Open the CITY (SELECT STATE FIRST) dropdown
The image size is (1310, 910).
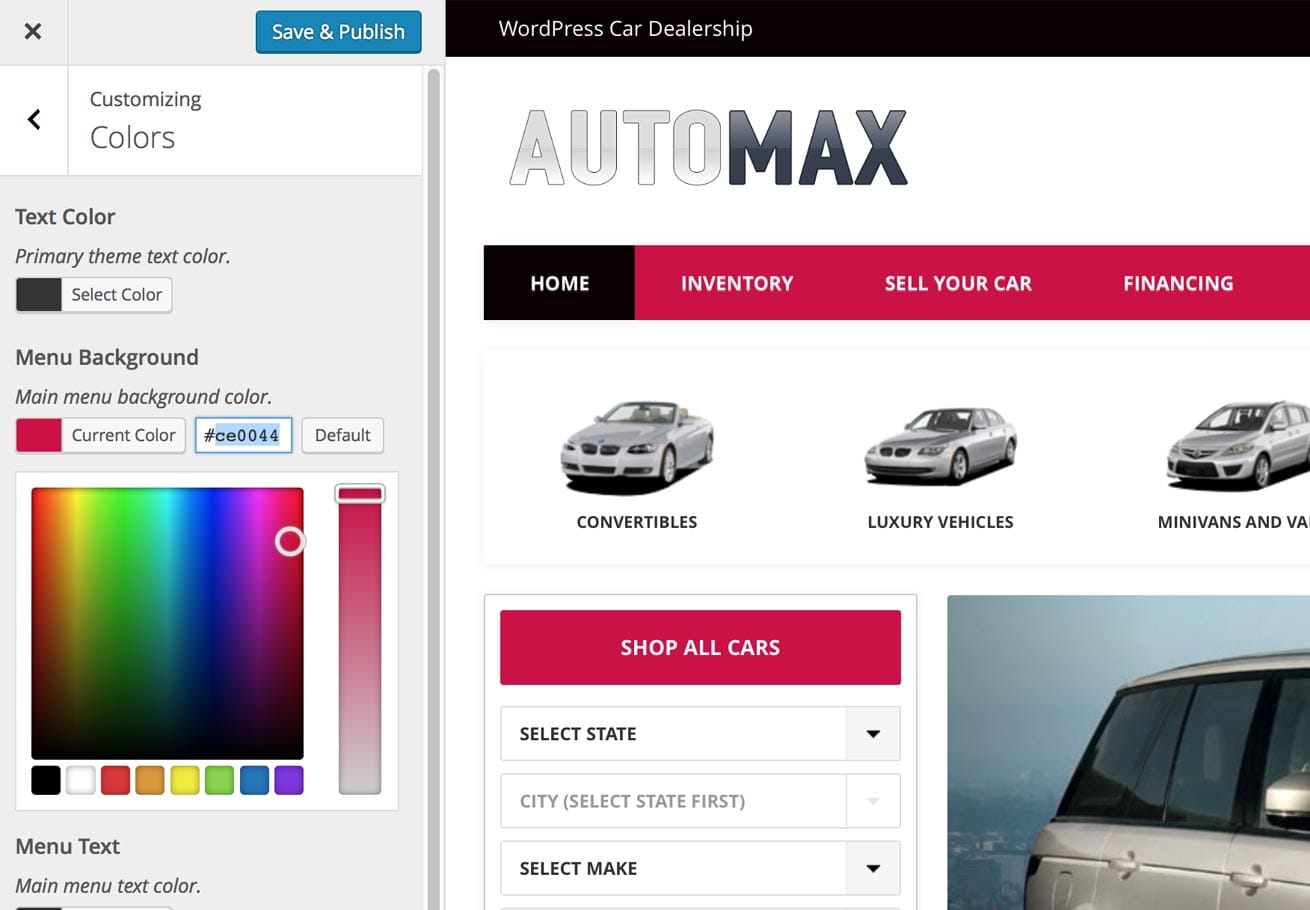click(x=700, y=801)
